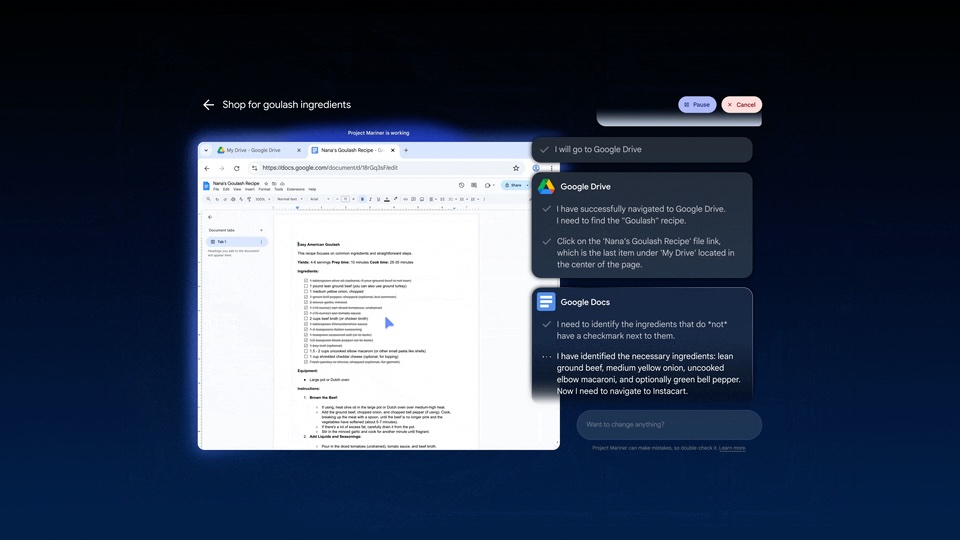
Task: Open the Docs Share button
Action: coord(514,185)
